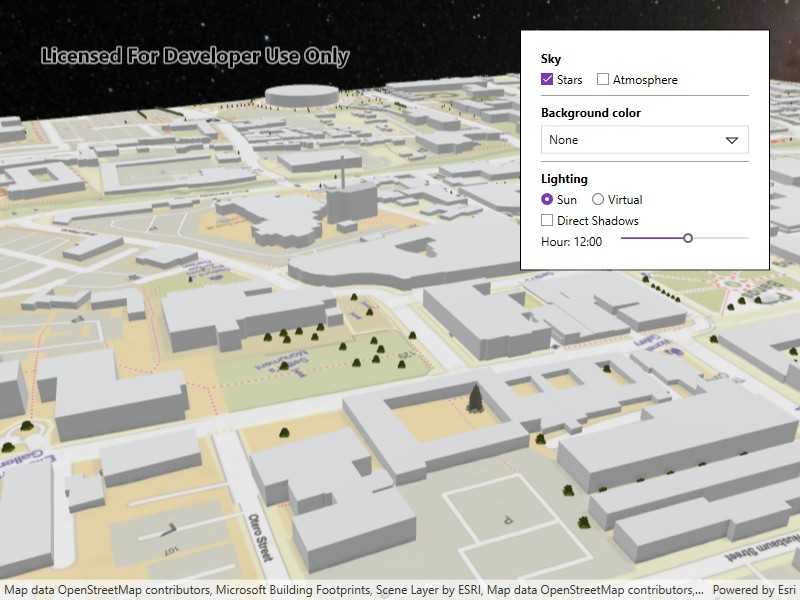
Task: Select the Virtual lighting mode
Action: click(598, 199)
